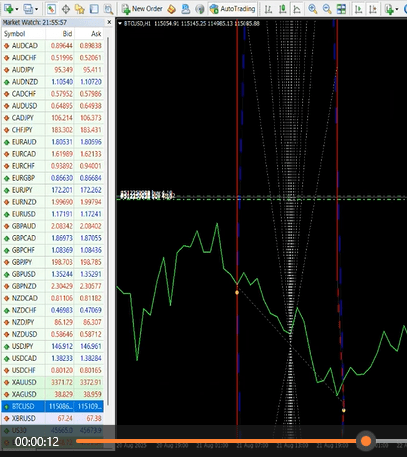Open the Strategy Tester magnifier icon
The image size is (407, 457).
(108, 9)
